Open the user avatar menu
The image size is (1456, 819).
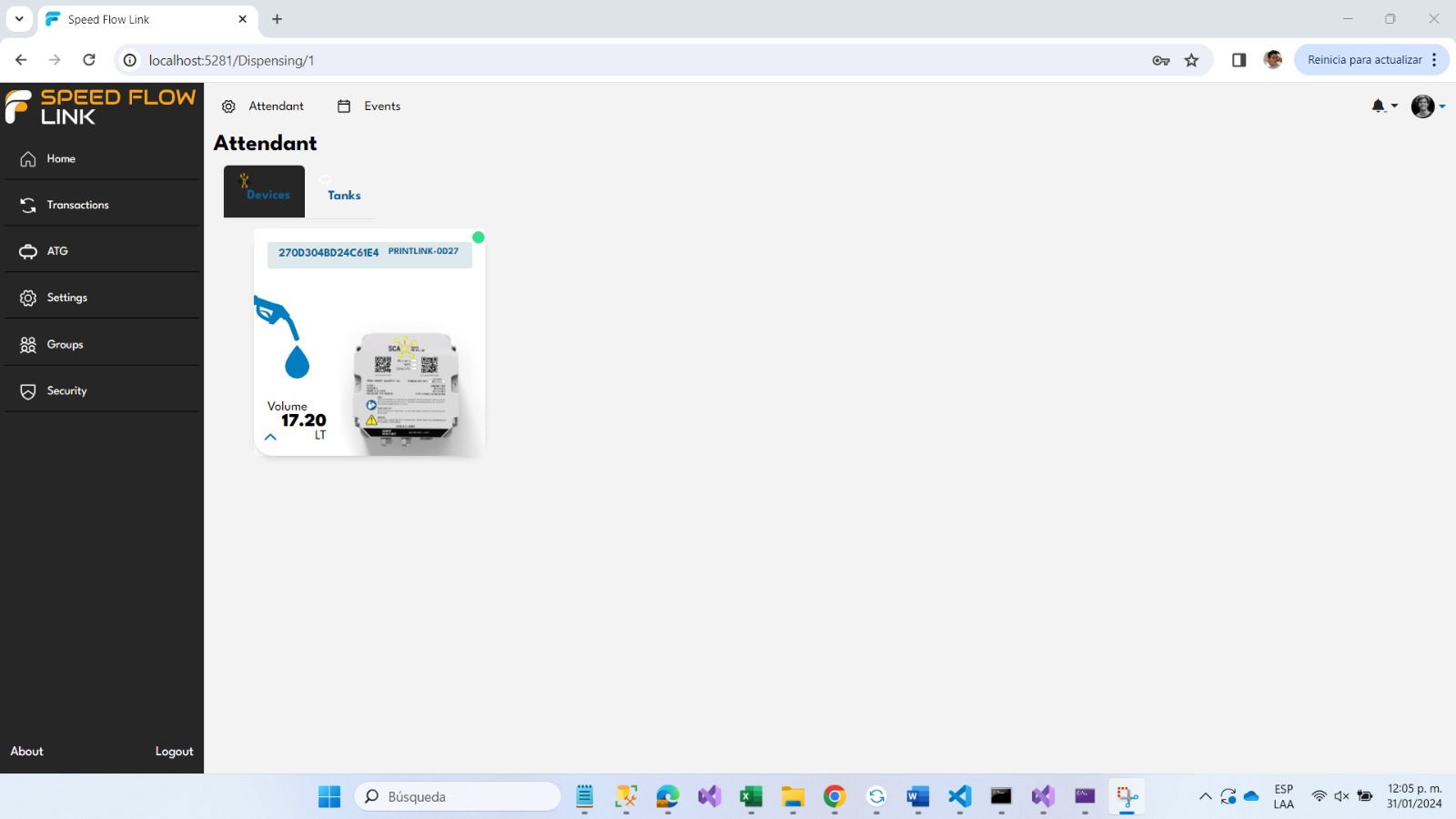(x=1426, y=106)
